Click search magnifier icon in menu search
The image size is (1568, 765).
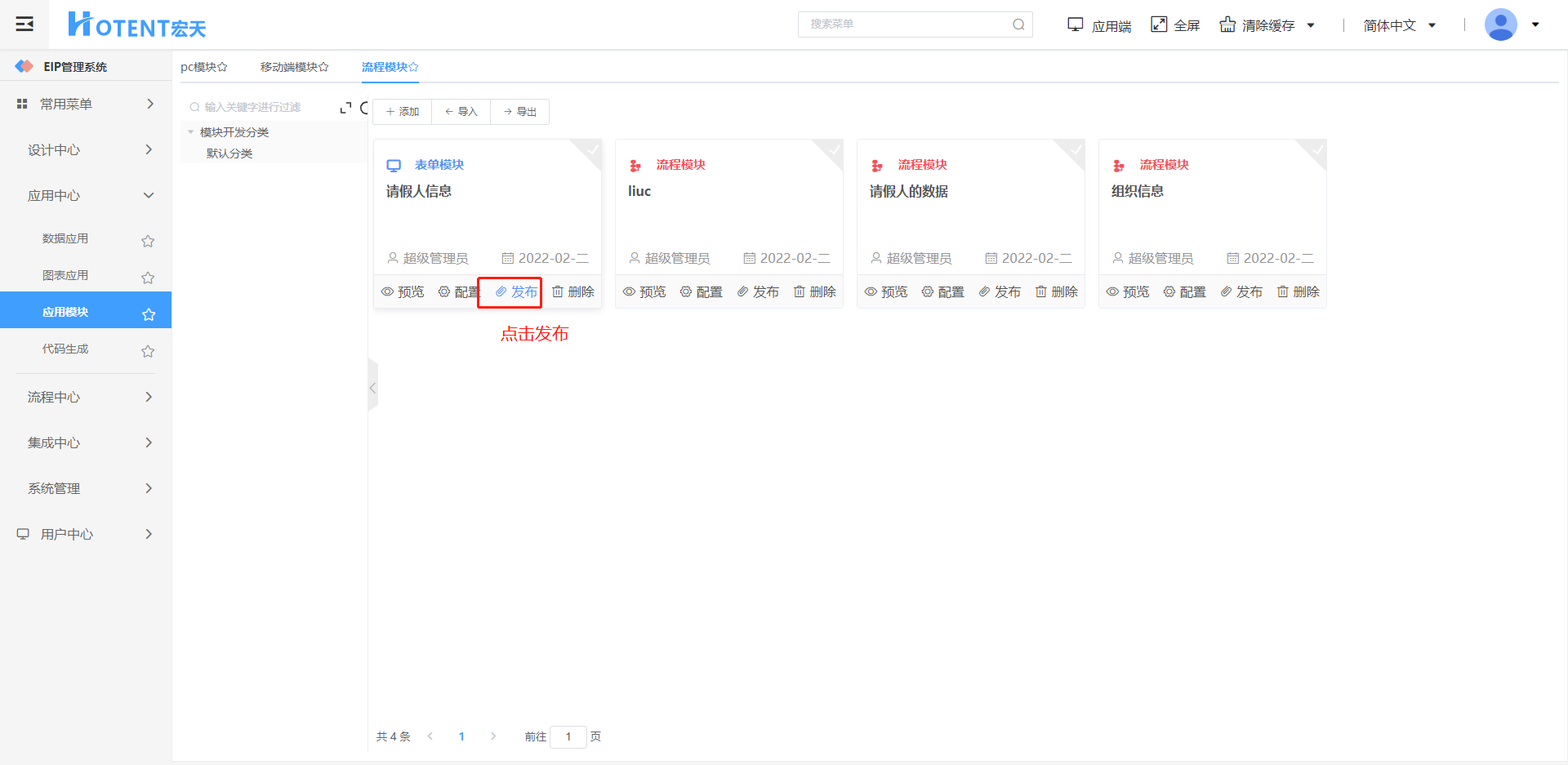(1018, 24)
